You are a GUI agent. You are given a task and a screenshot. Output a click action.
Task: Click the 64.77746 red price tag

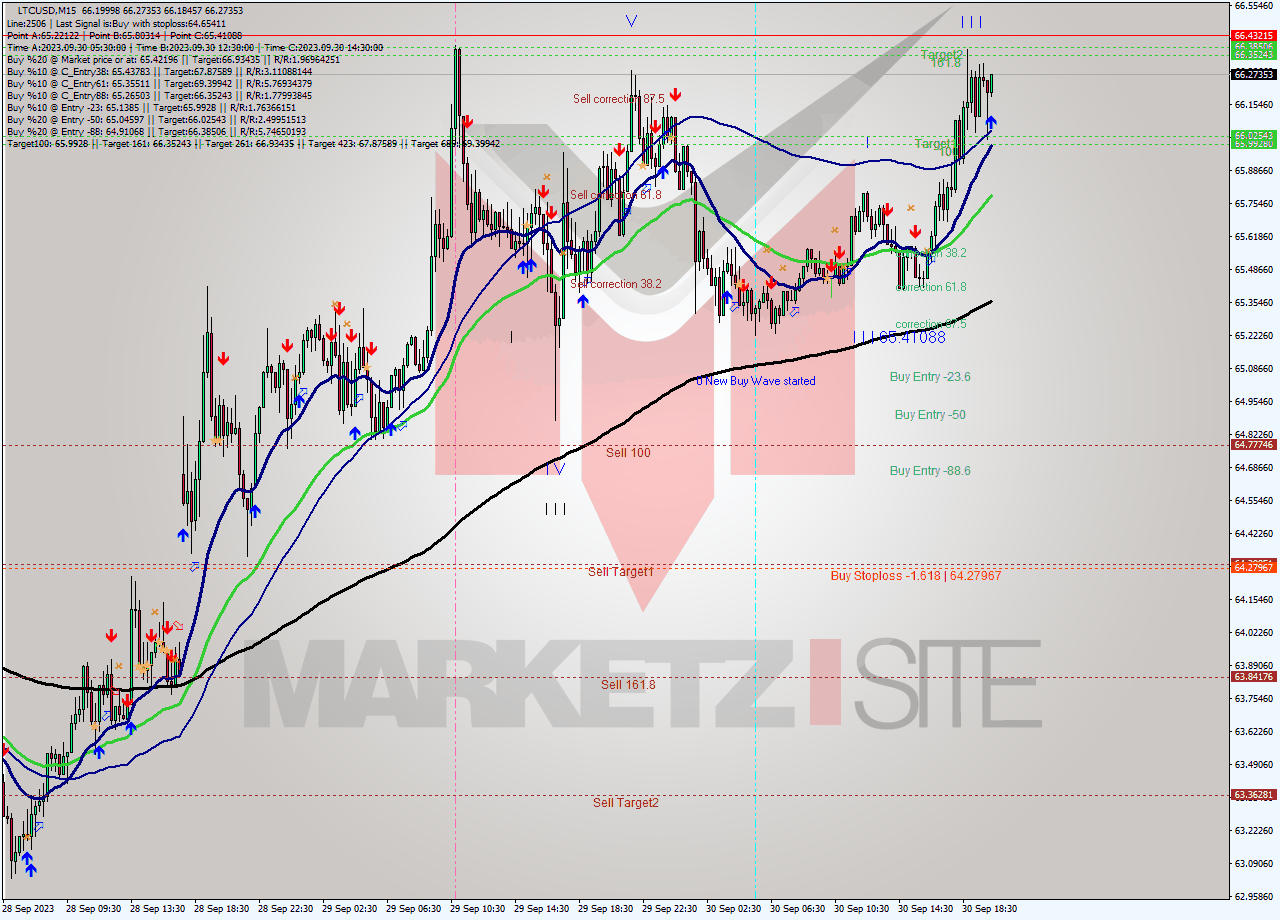coord(1253,445)
